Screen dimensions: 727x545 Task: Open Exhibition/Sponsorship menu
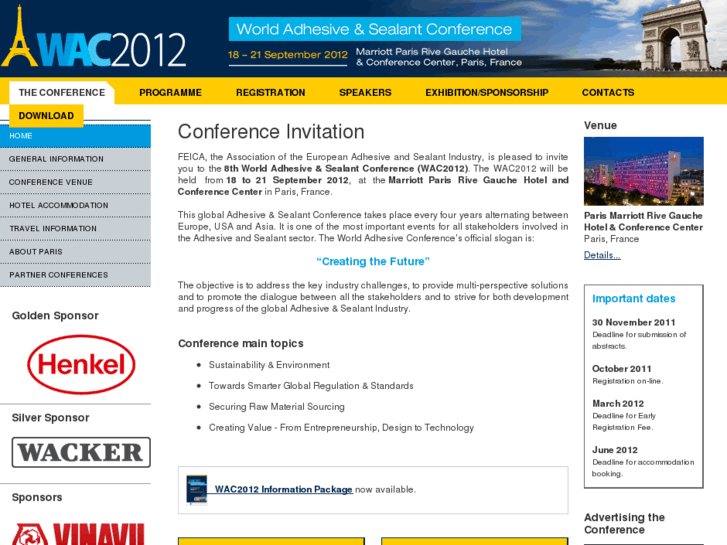click(x=487, y=93)
